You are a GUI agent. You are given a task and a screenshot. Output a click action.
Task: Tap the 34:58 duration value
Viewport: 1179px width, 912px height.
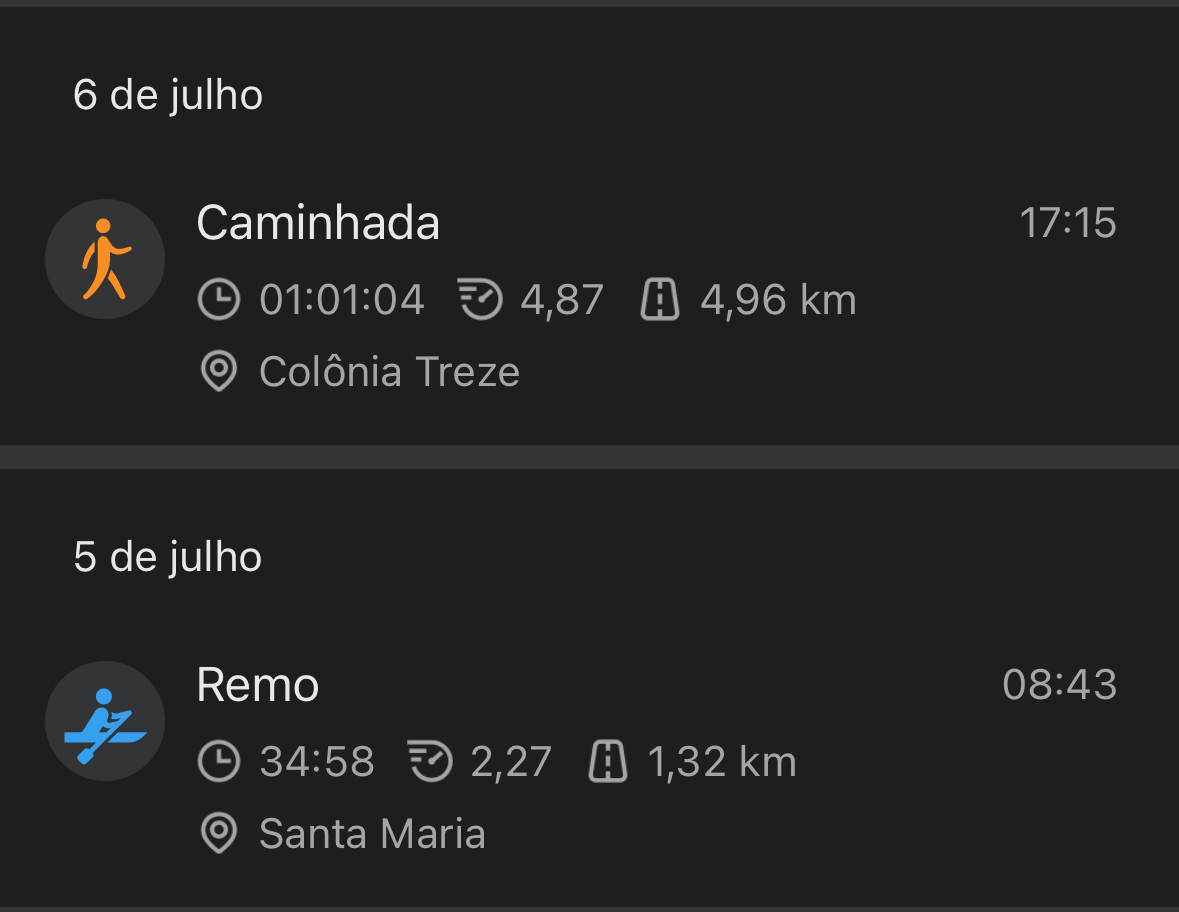[x=317, y=761]
